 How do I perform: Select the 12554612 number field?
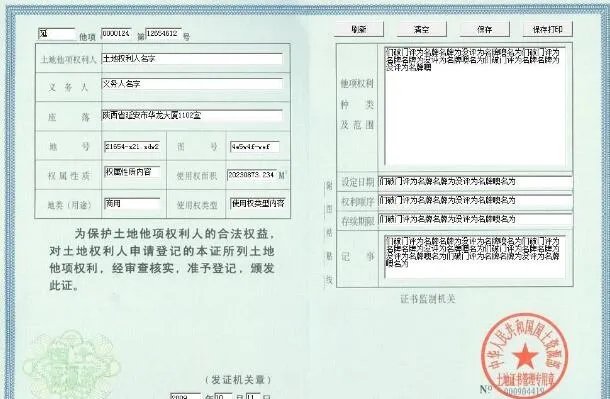[163, 34]
